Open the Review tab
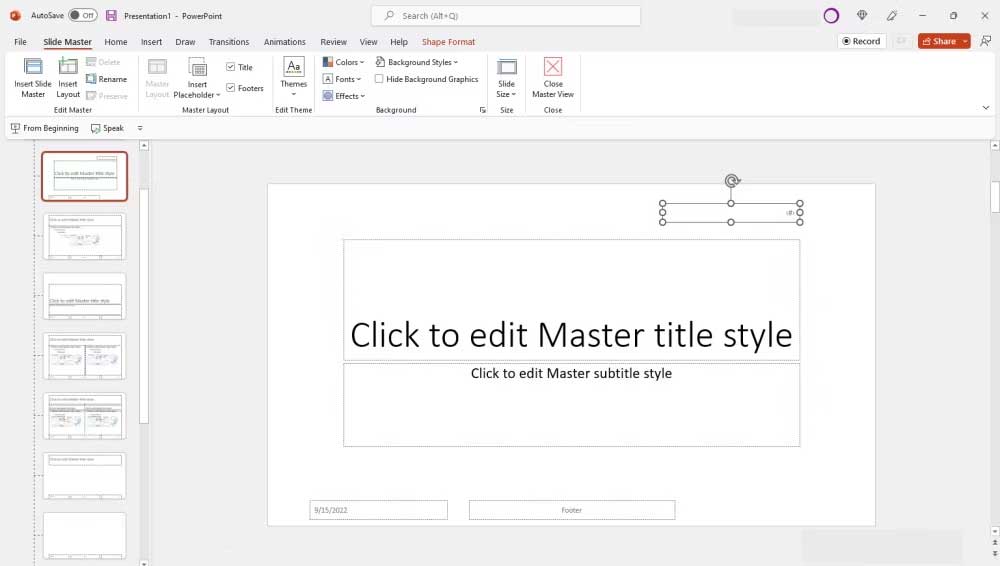The image size is (1000, 566). 334,41
